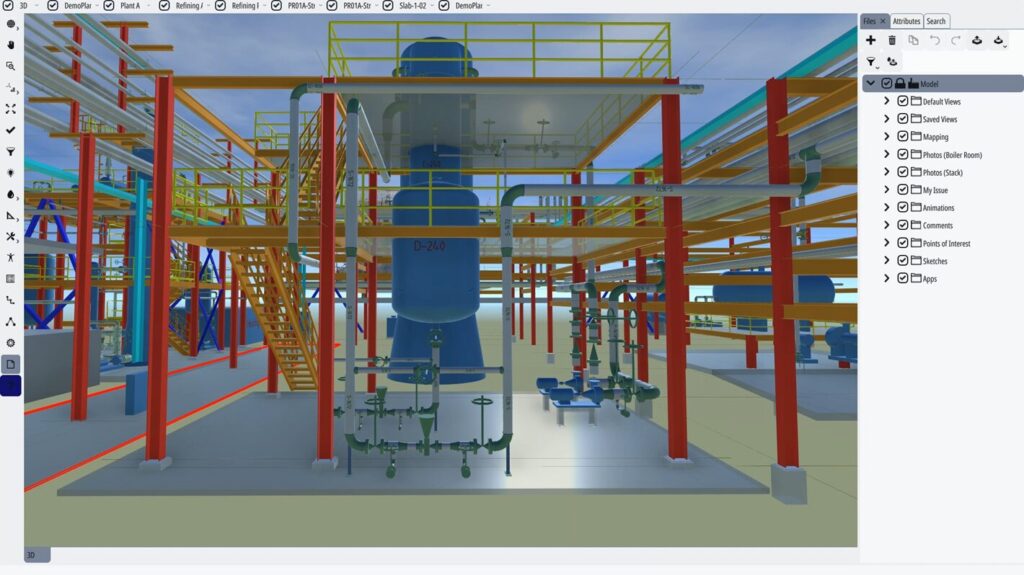Click the copy icon in Files toolbar
Viewport: 1024px width, 575px height.
pos(913,41)
